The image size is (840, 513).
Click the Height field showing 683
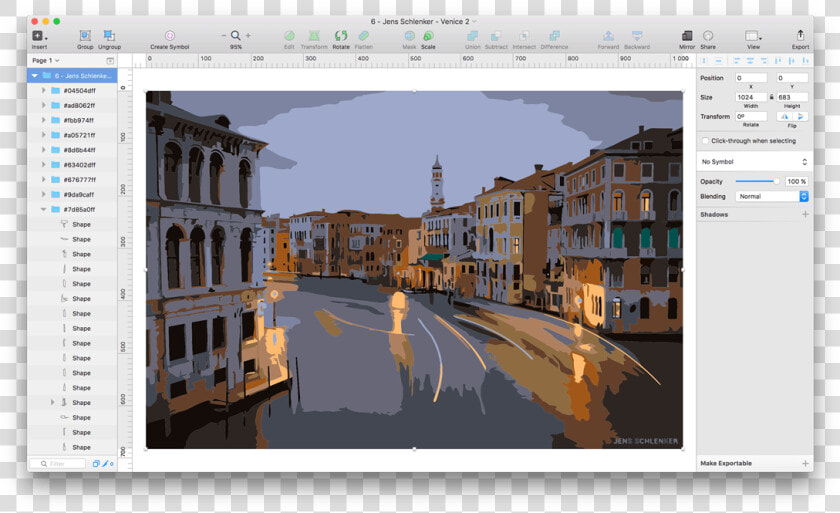click(x=792, y=97)
